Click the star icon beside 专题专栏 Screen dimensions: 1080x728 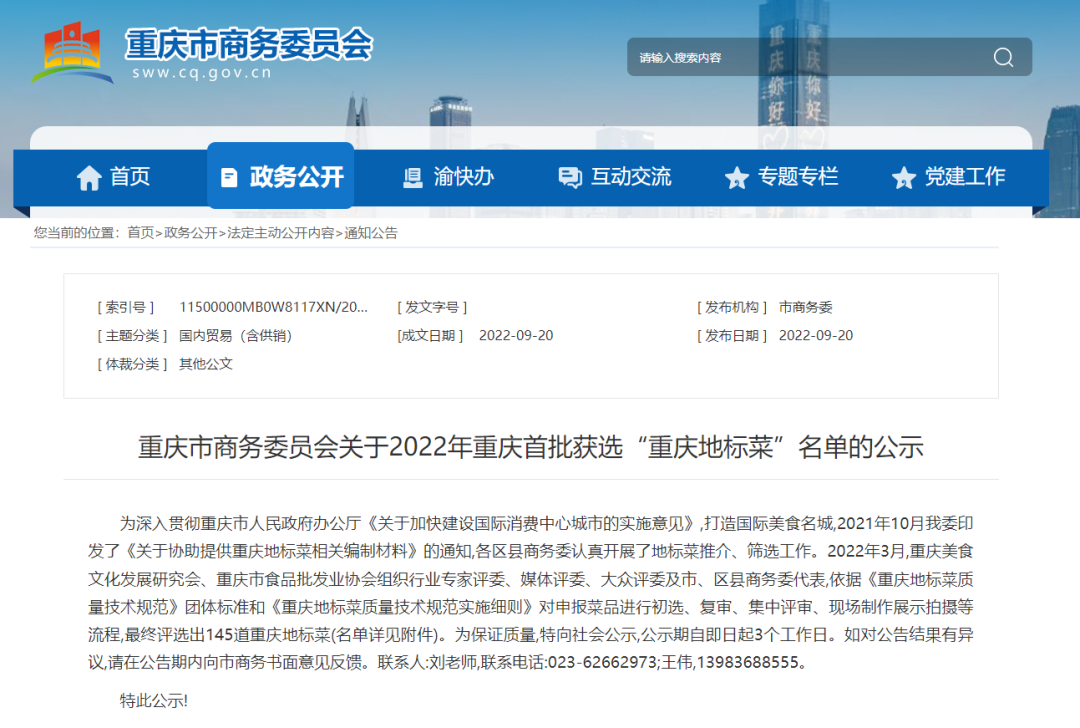pyautogui.click(x=737, y=178)
